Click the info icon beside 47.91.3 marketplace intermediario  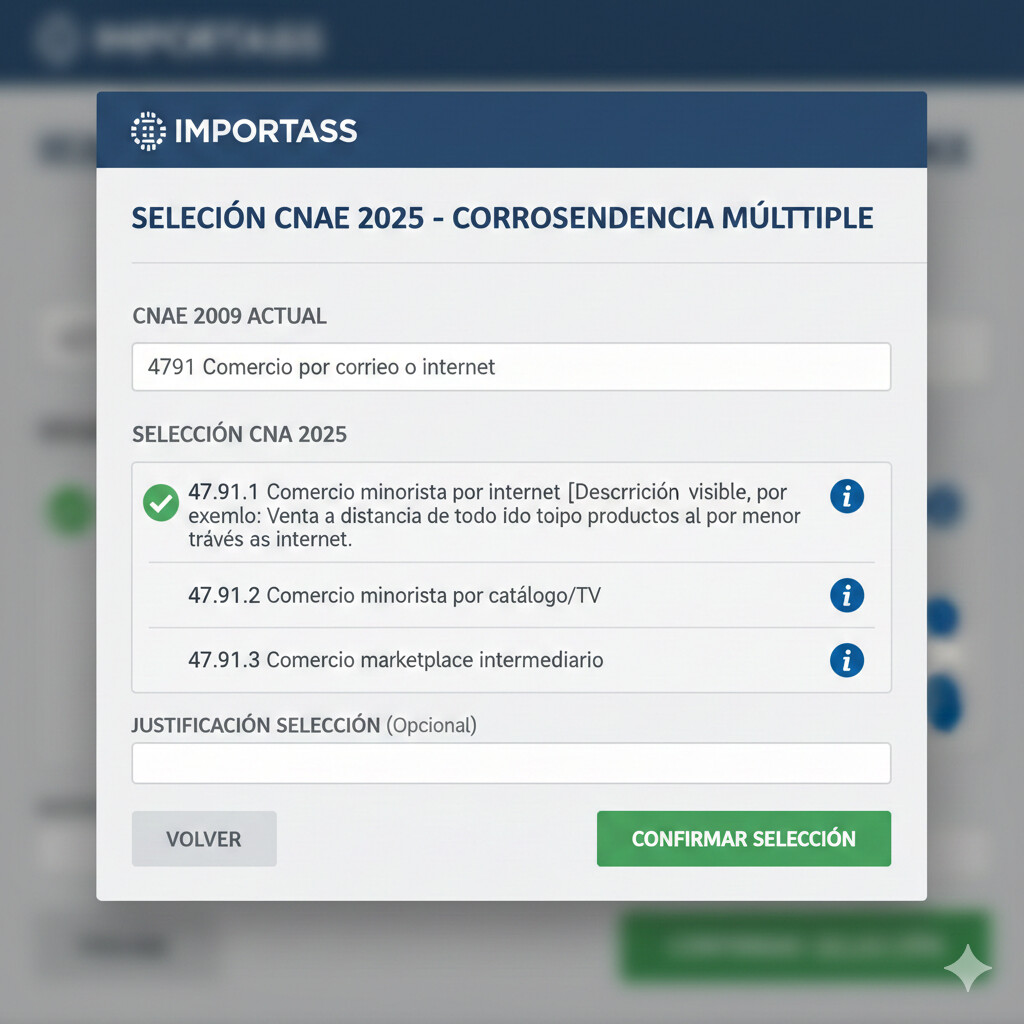tap(846, 660)
